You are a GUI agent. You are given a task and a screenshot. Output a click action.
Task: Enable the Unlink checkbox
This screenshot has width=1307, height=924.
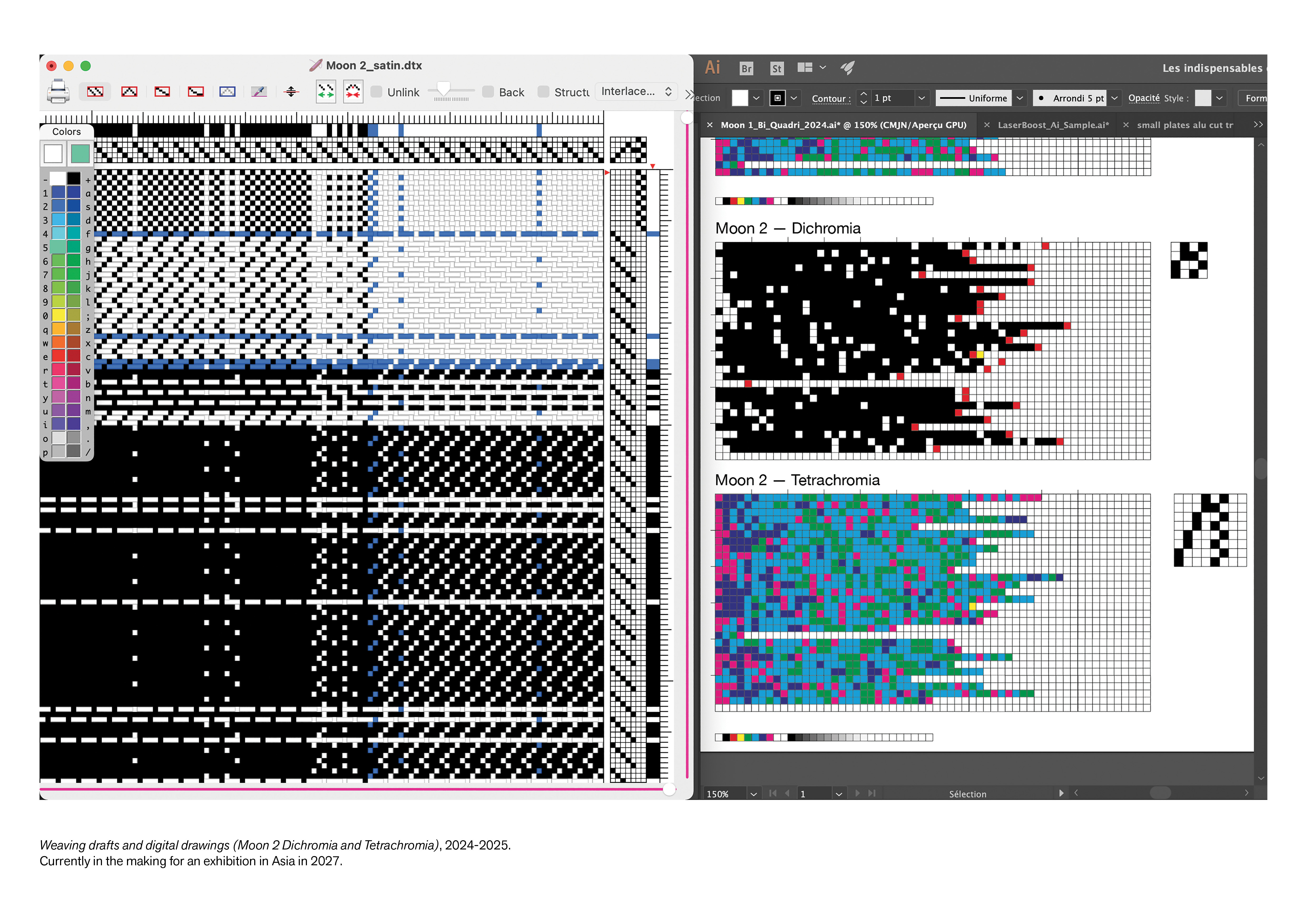tap(376, 92)
